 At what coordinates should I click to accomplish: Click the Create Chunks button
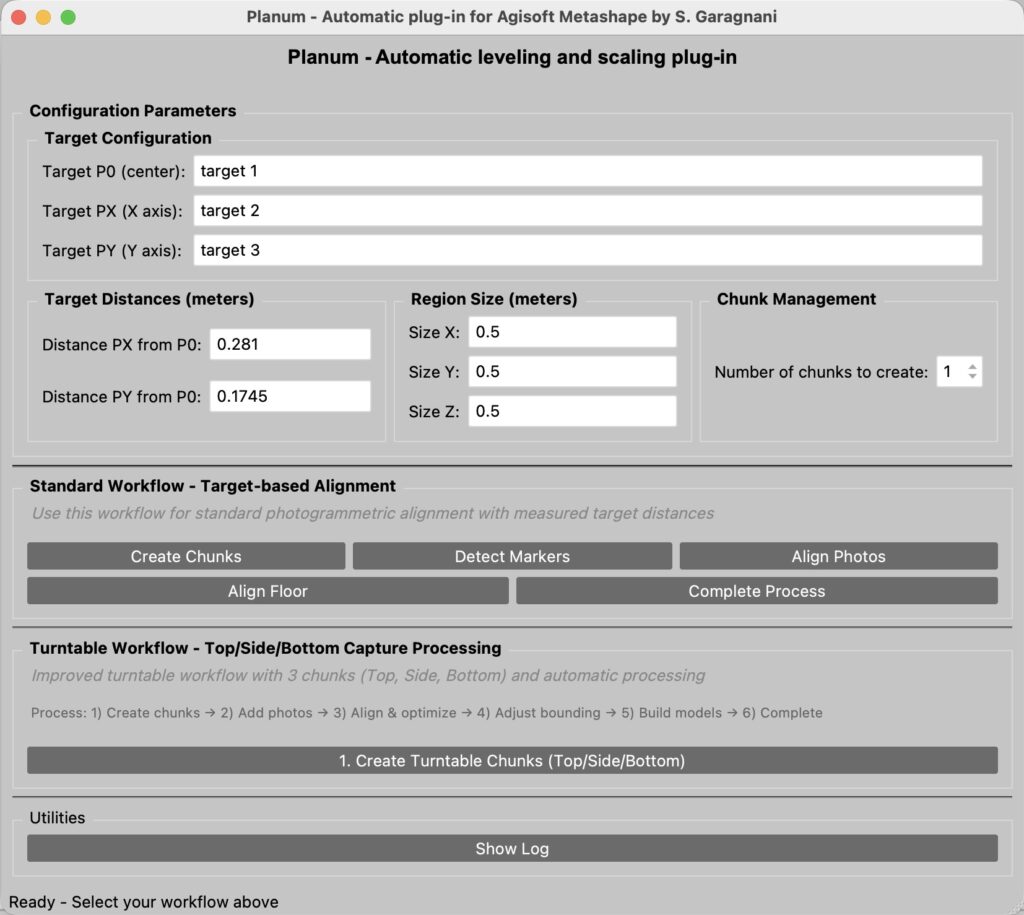click(x=186, y=556)
